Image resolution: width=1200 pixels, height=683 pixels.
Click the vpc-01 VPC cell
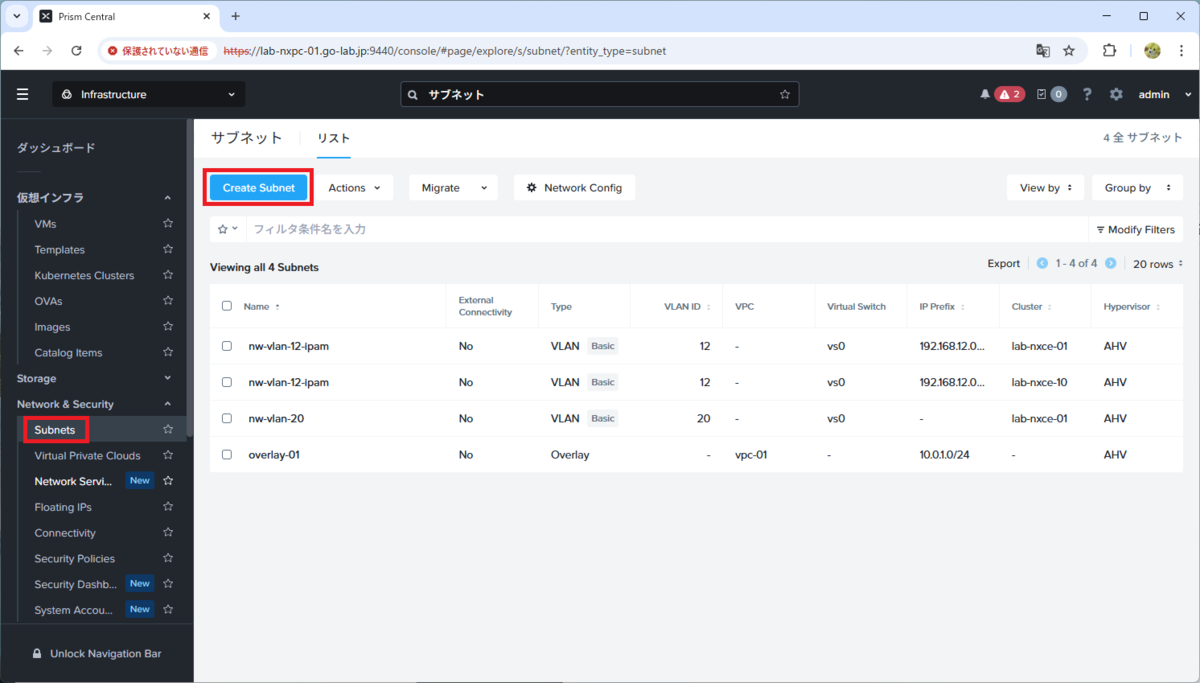click(751, 454)
